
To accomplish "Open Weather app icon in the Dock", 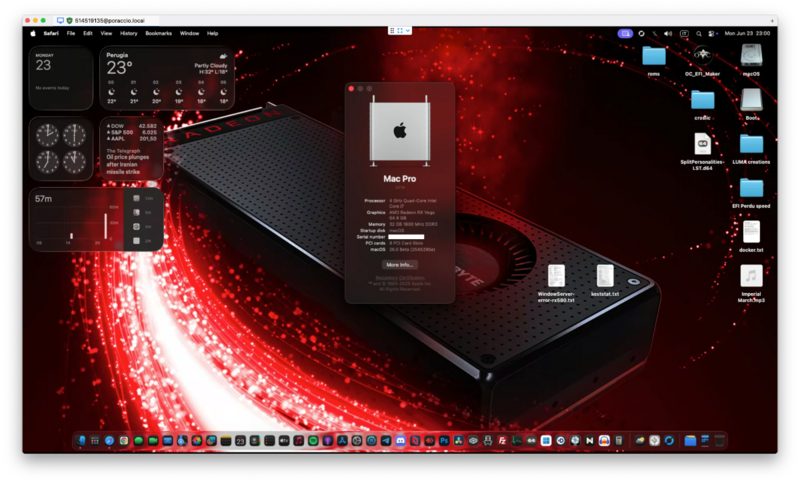I will coord(640,441).
